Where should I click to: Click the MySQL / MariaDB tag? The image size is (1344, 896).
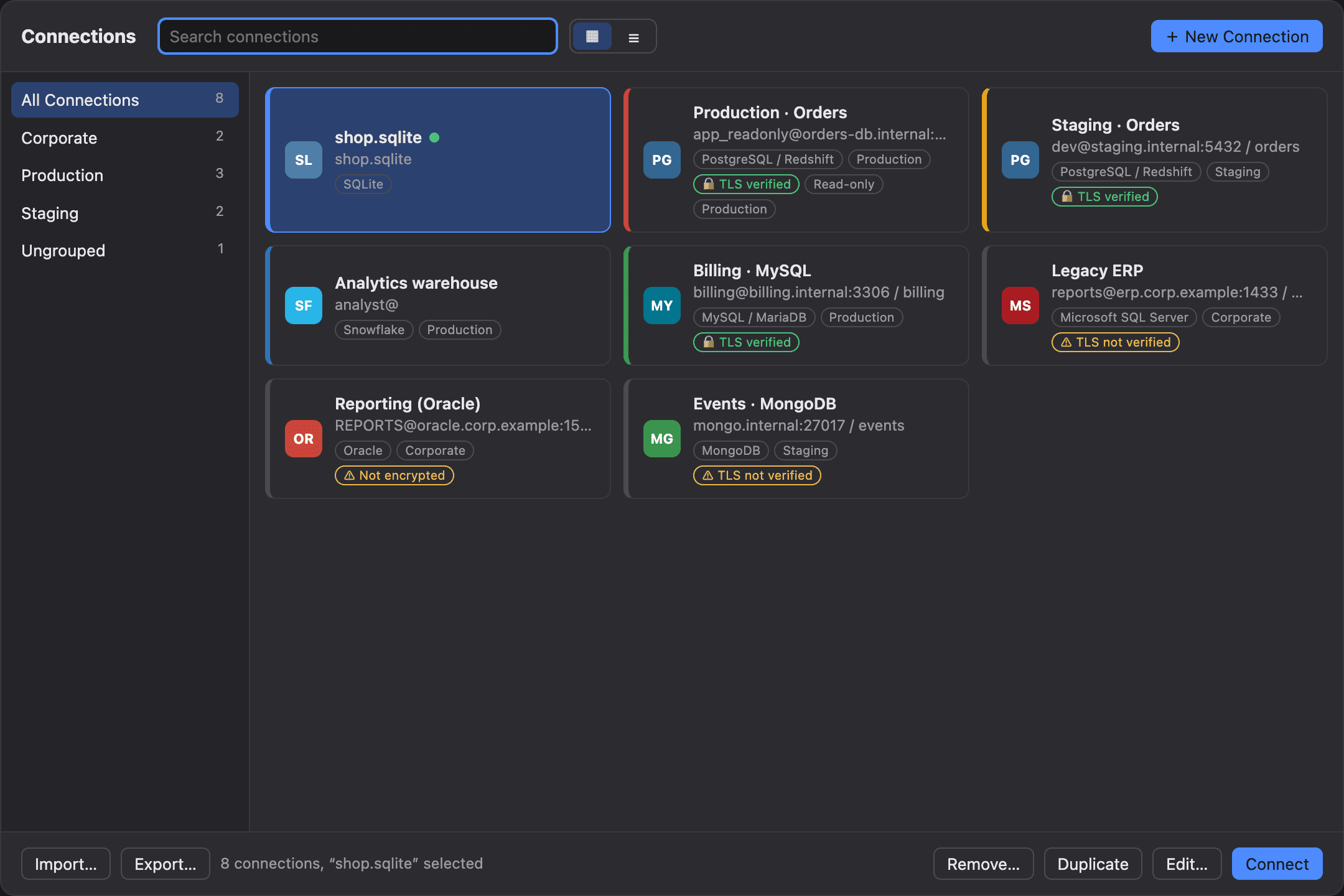[754, 317]
